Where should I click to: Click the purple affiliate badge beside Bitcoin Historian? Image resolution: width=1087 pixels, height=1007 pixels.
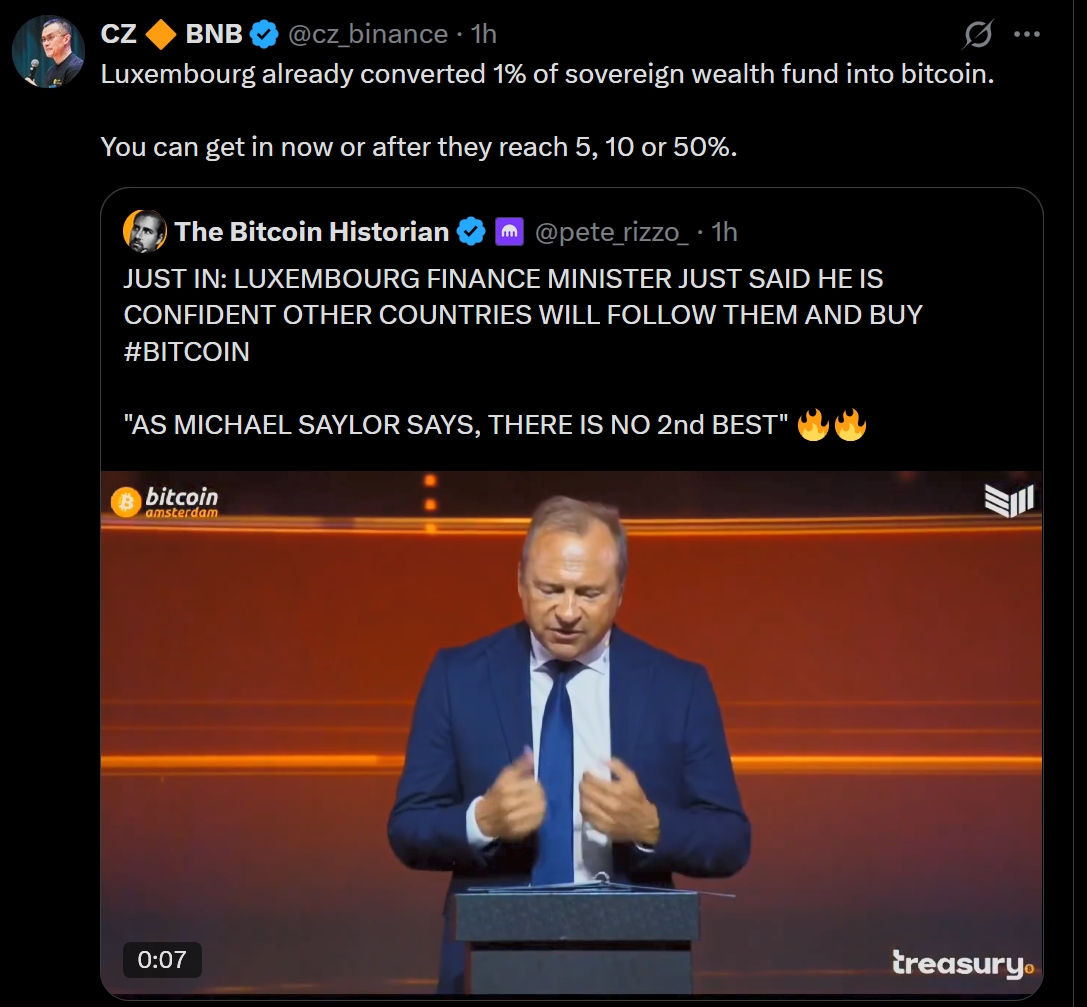click(x=509, y=232)
